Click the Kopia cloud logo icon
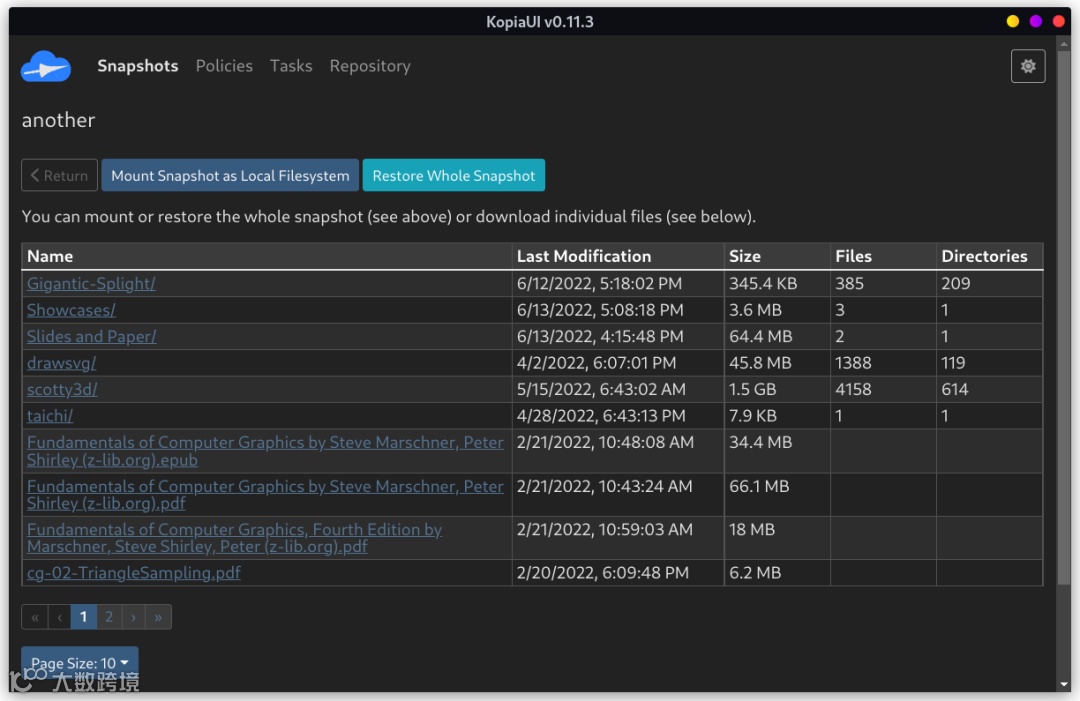 [x=46, y=67]
